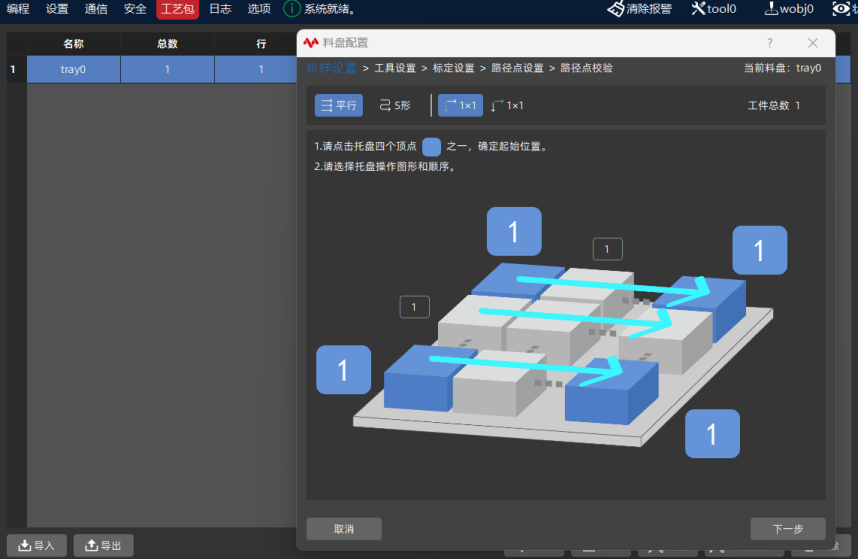
Task: Click the 行 column header
Action: pyautogui.click(x=261, y=44)
